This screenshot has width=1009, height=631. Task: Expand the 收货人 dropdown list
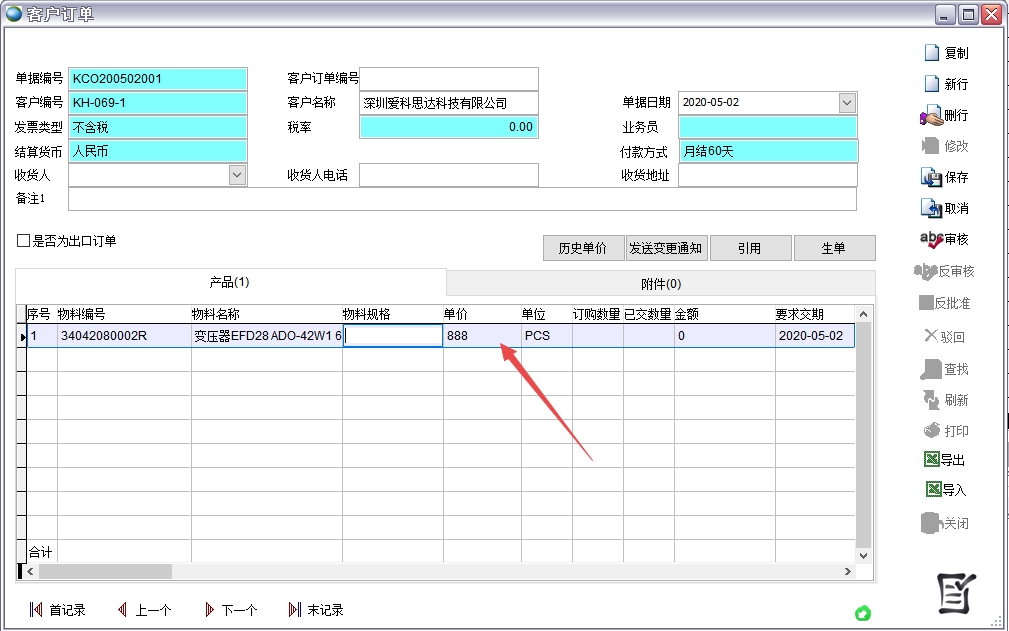(x=237, y=175)
